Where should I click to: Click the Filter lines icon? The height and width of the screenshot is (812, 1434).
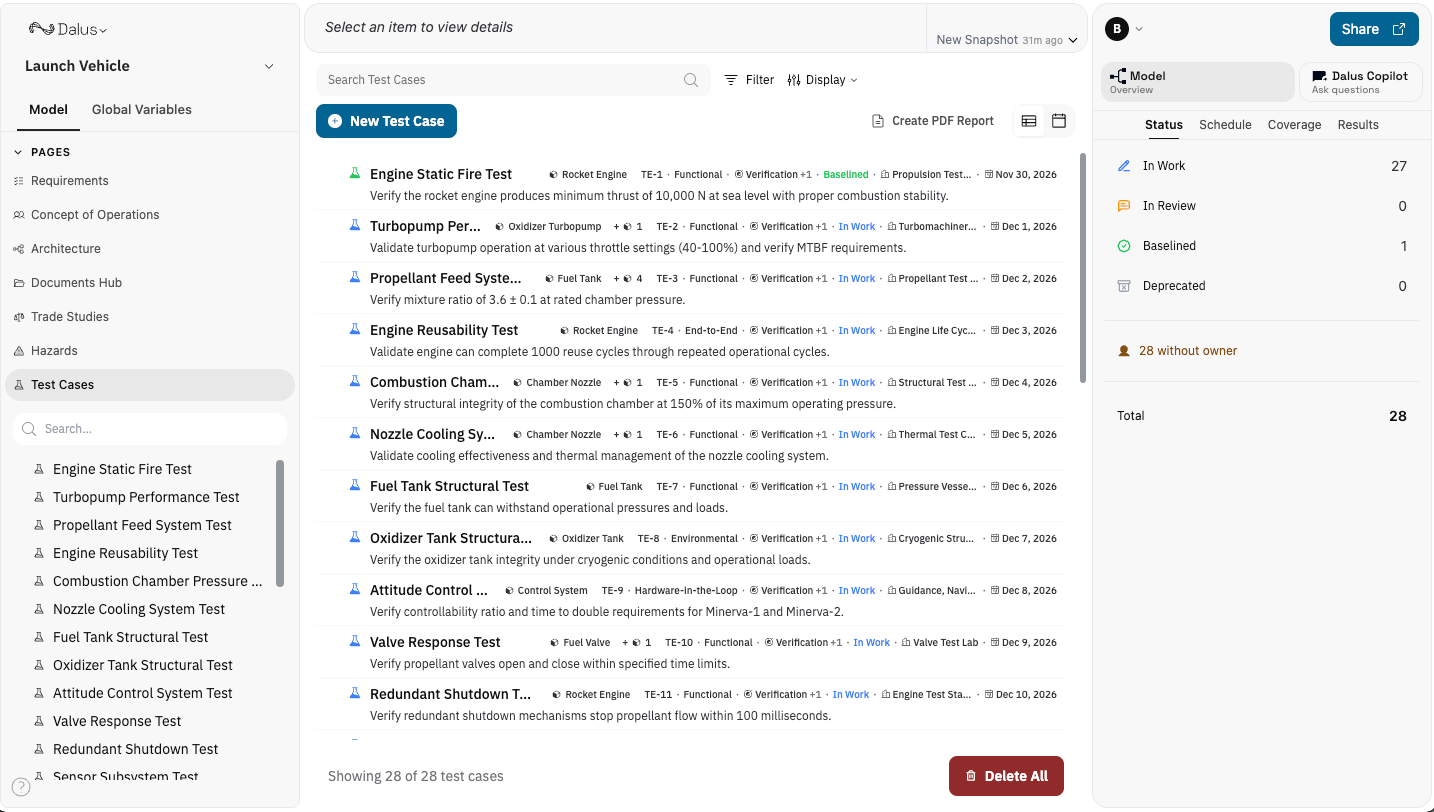[731, 80]
